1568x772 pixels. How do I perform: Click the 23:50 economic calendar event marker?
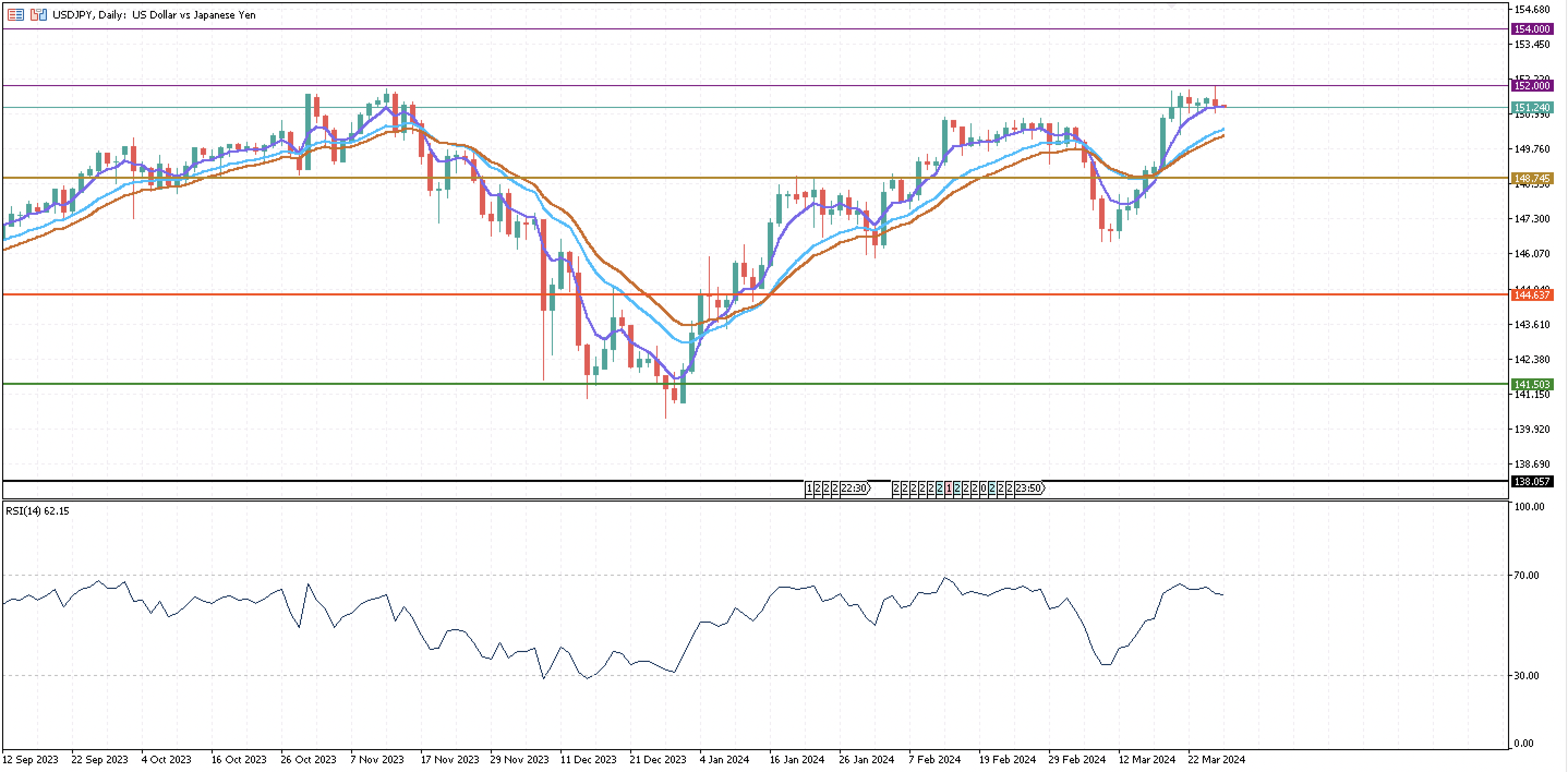pyautogui.click(x=1029, y=488)
